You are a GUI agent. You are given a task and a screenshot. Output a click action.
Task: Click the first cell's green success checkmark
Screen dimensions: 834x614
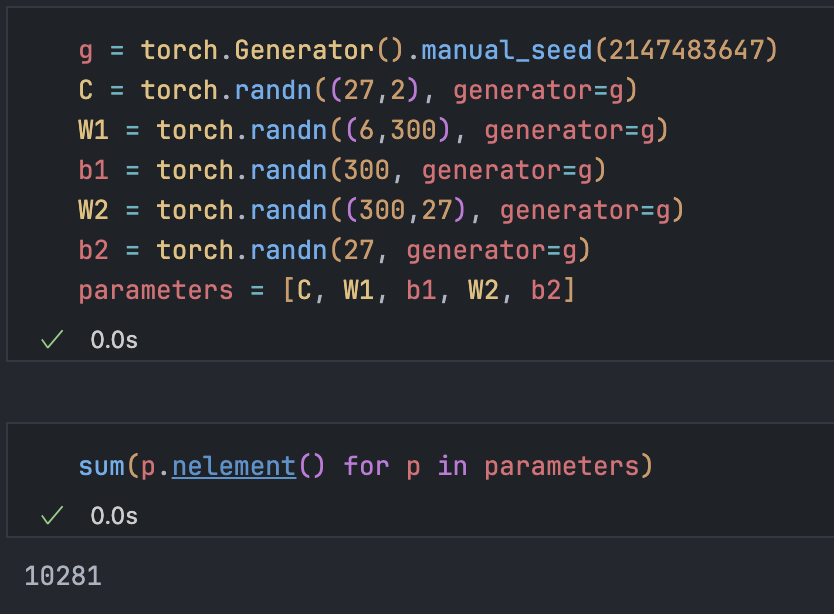pos(51,340)
